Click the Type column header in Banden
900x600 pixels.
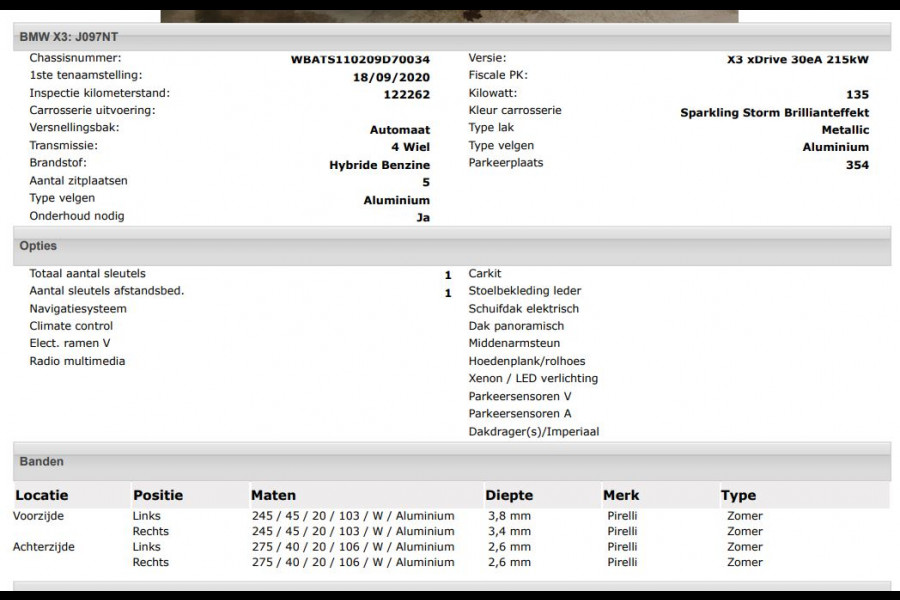pos(738,495)
